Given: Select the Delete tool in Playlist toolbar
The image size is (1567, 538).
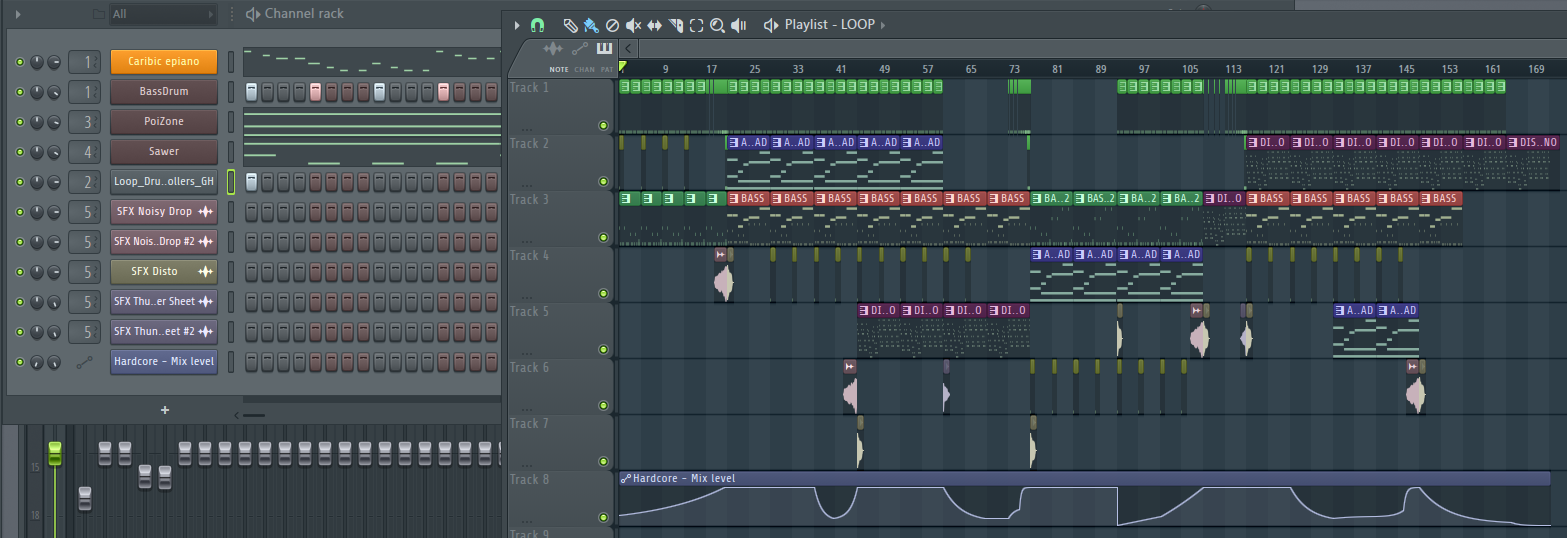Looking at the screenshot, I should pyautogui.click(x=612, y=25).
